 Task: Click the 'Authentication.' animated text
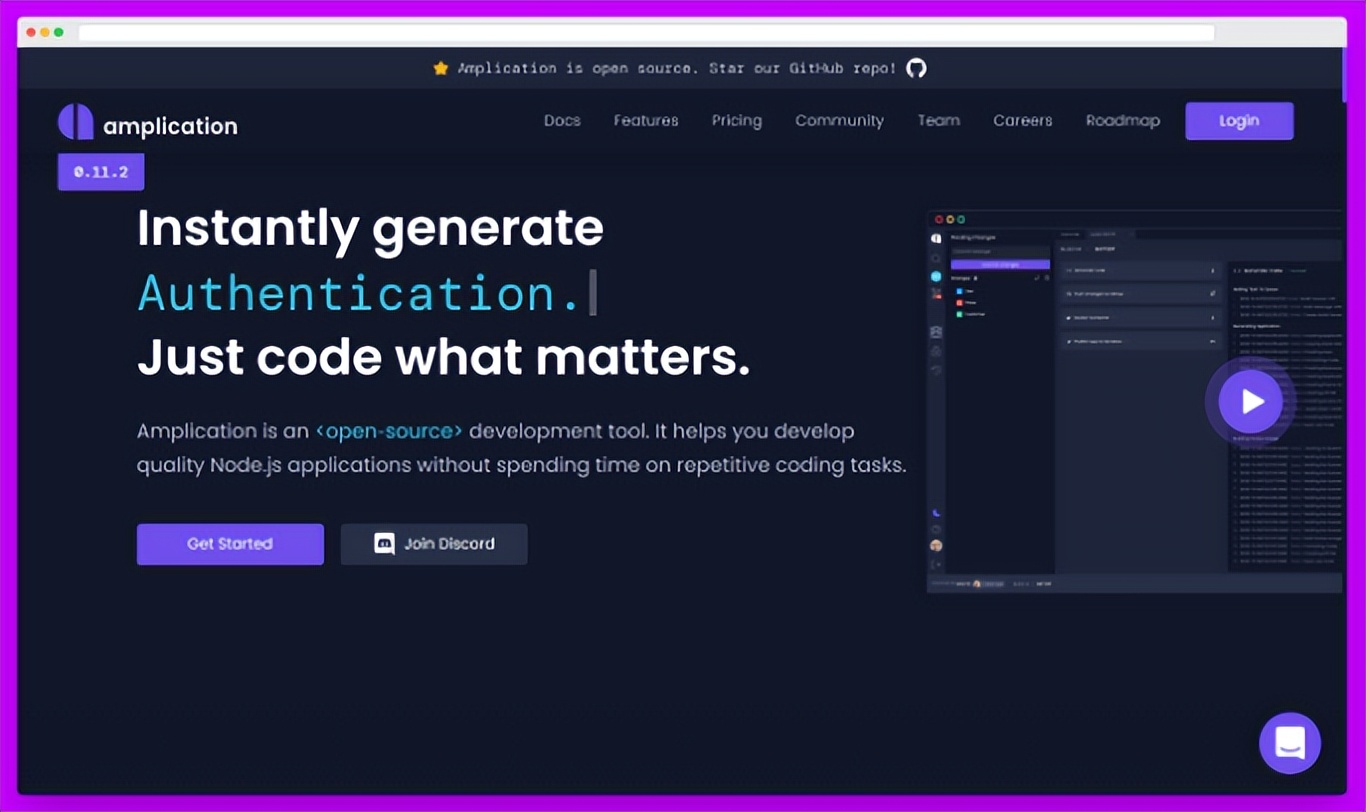pyautogui.click(x=360, y=294)
